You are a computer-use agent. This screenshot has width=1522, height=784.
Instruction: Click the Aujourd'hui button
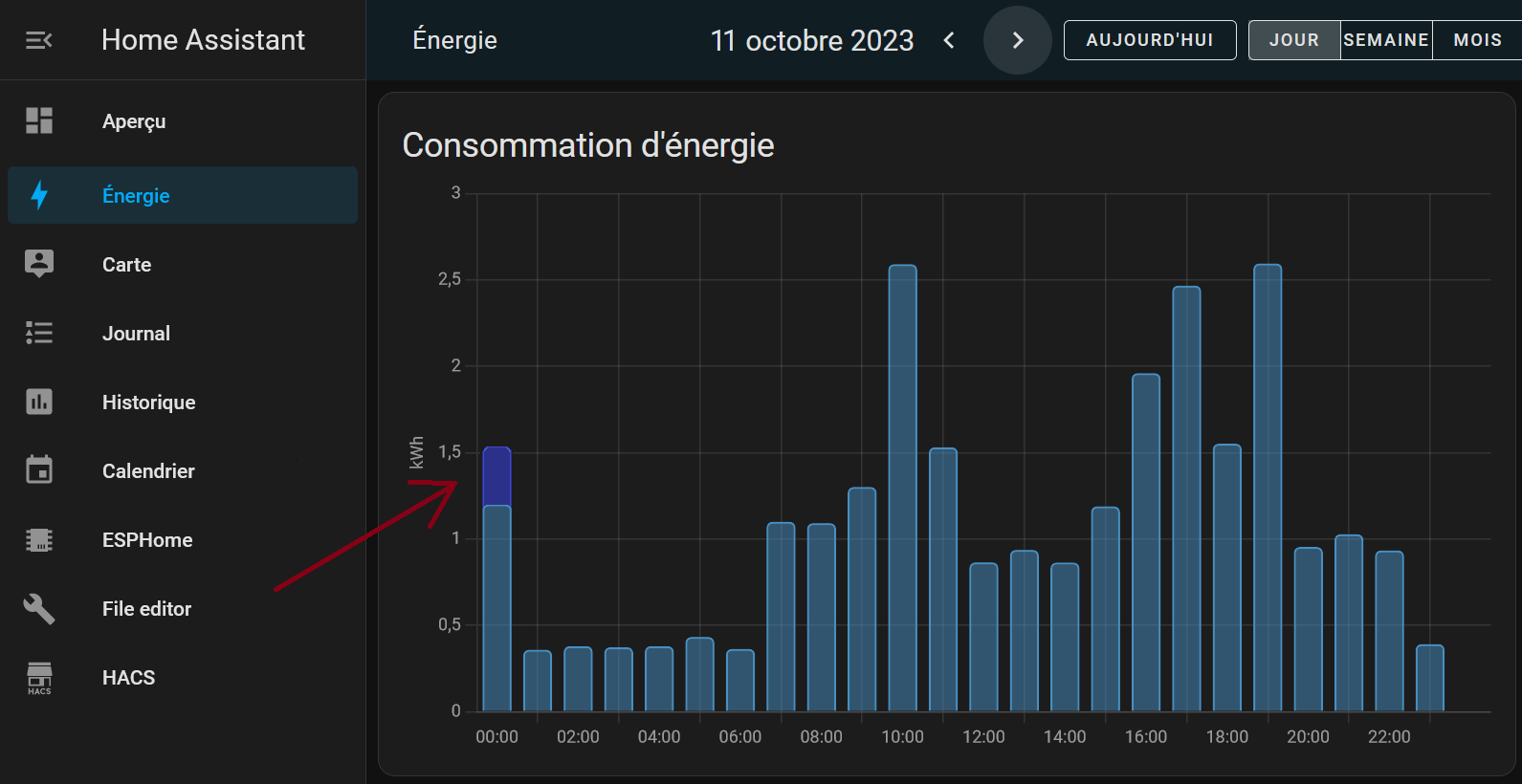pyautogui.click(x=1149, y=40)
